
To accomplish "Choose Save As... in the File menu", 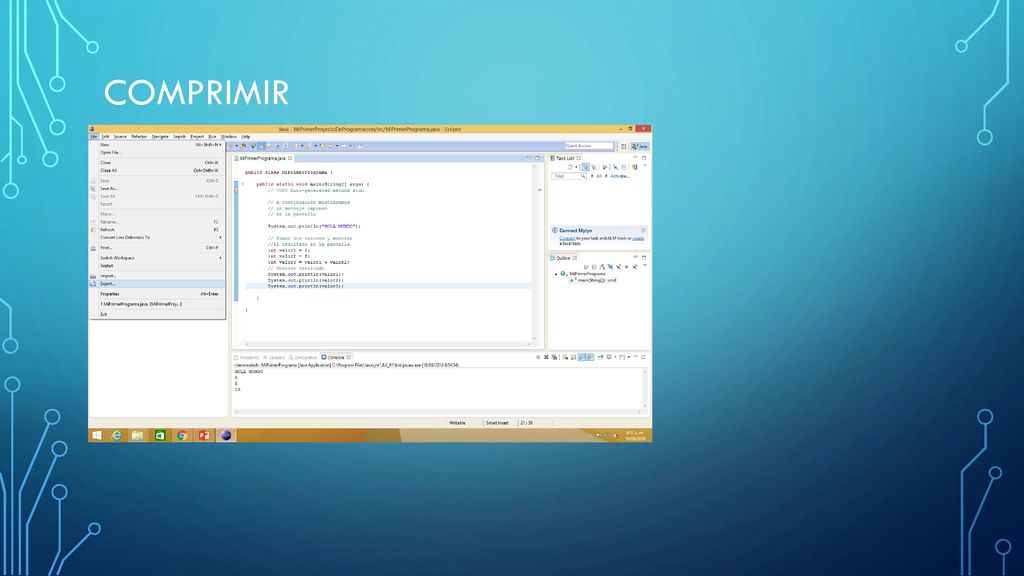I will [x=157, y=188].
